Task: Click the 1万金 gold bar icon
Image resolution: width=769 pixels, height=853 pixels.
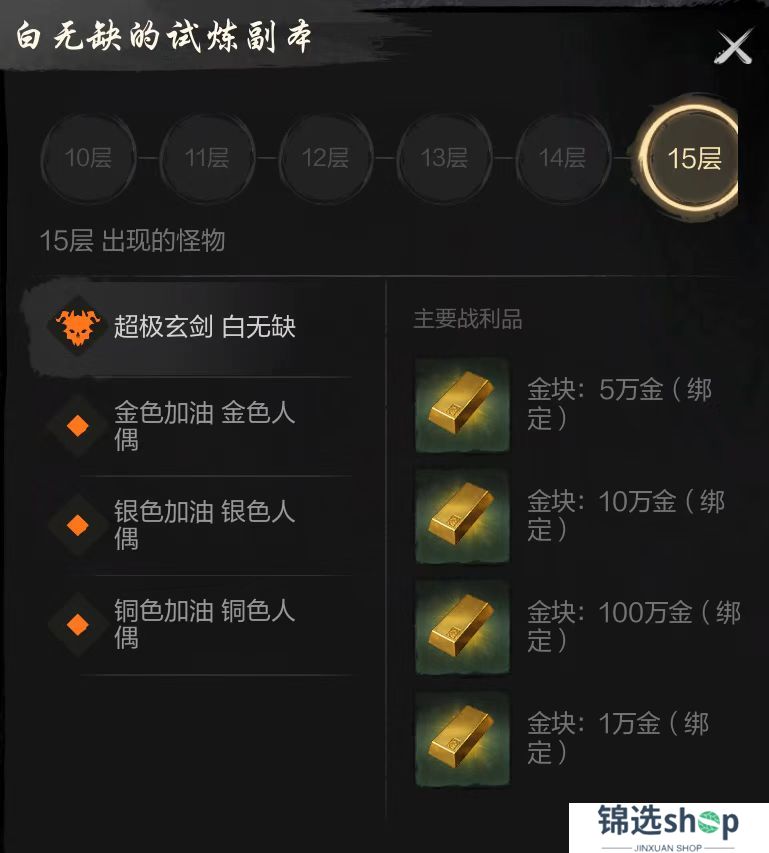Action: (462, 739)
